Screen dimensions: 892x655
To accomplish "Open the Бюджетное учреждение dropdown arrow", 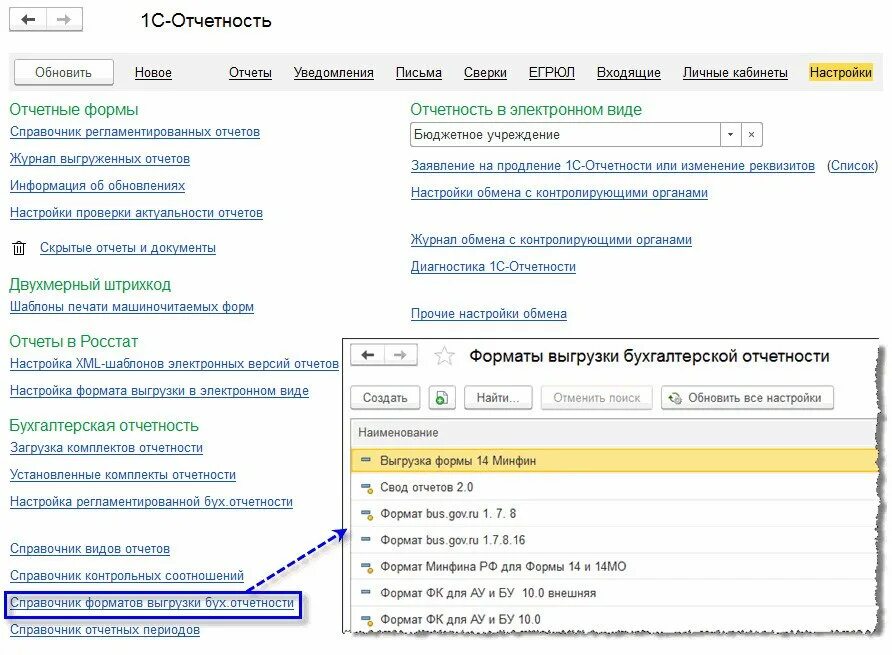I will (x=730, y=135).
